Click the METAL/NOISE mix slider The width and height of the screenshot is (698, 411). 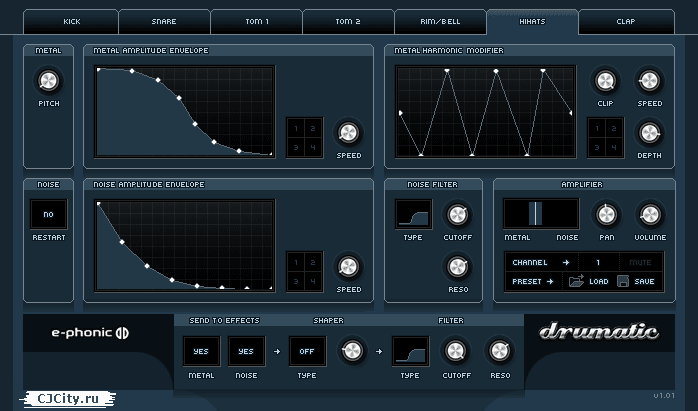(x=541, y=214)
